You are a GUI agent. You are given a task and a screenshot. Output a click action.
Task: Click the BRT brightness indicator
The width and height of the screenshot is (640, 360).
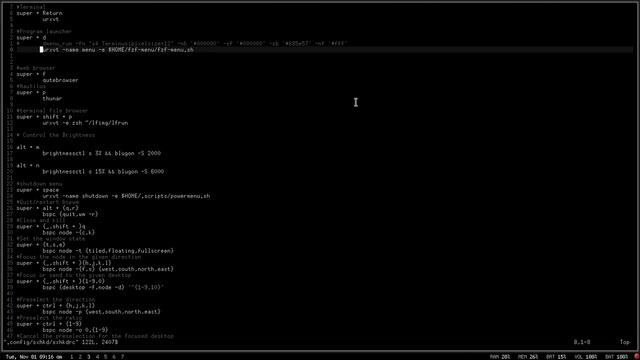click(556, 357)
